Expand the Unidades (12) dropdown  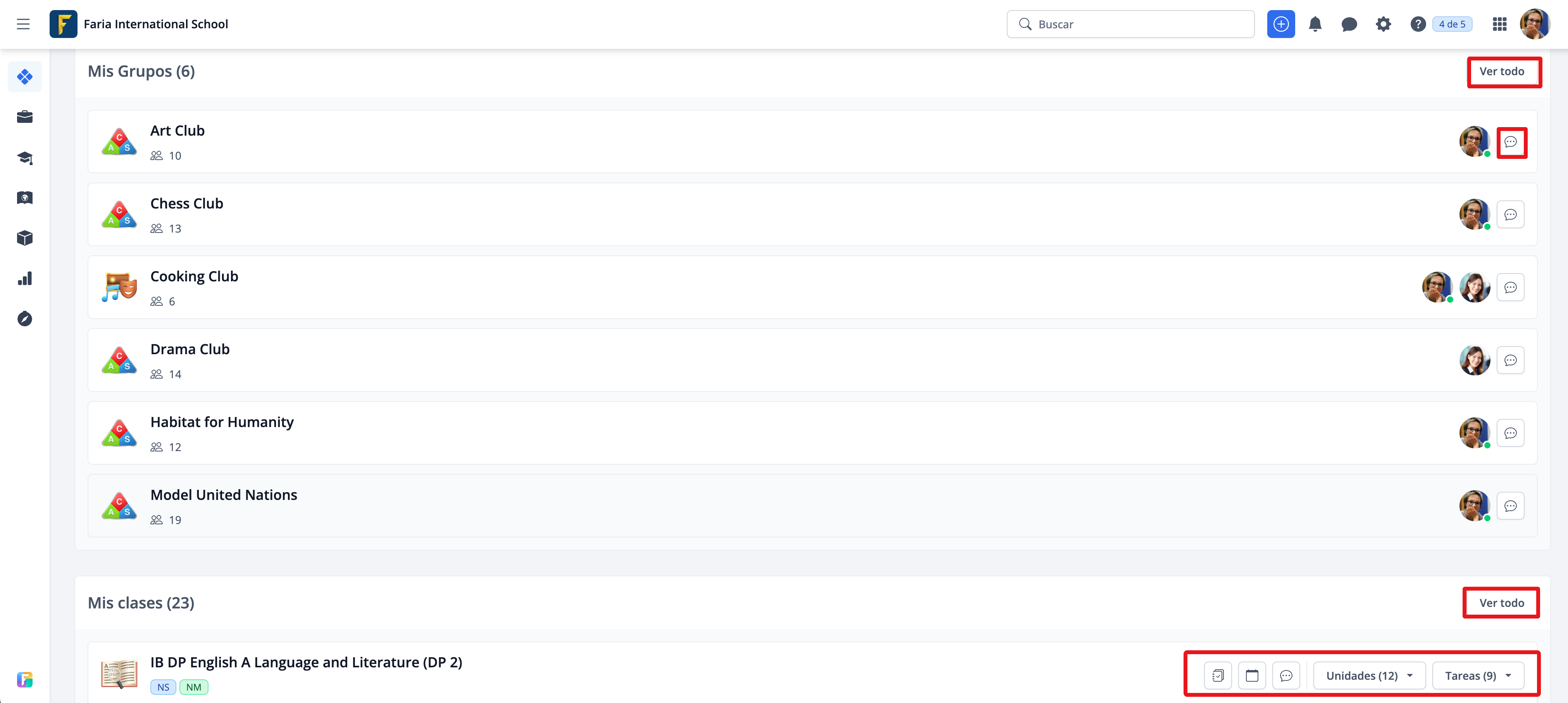tap(1369, 675)
